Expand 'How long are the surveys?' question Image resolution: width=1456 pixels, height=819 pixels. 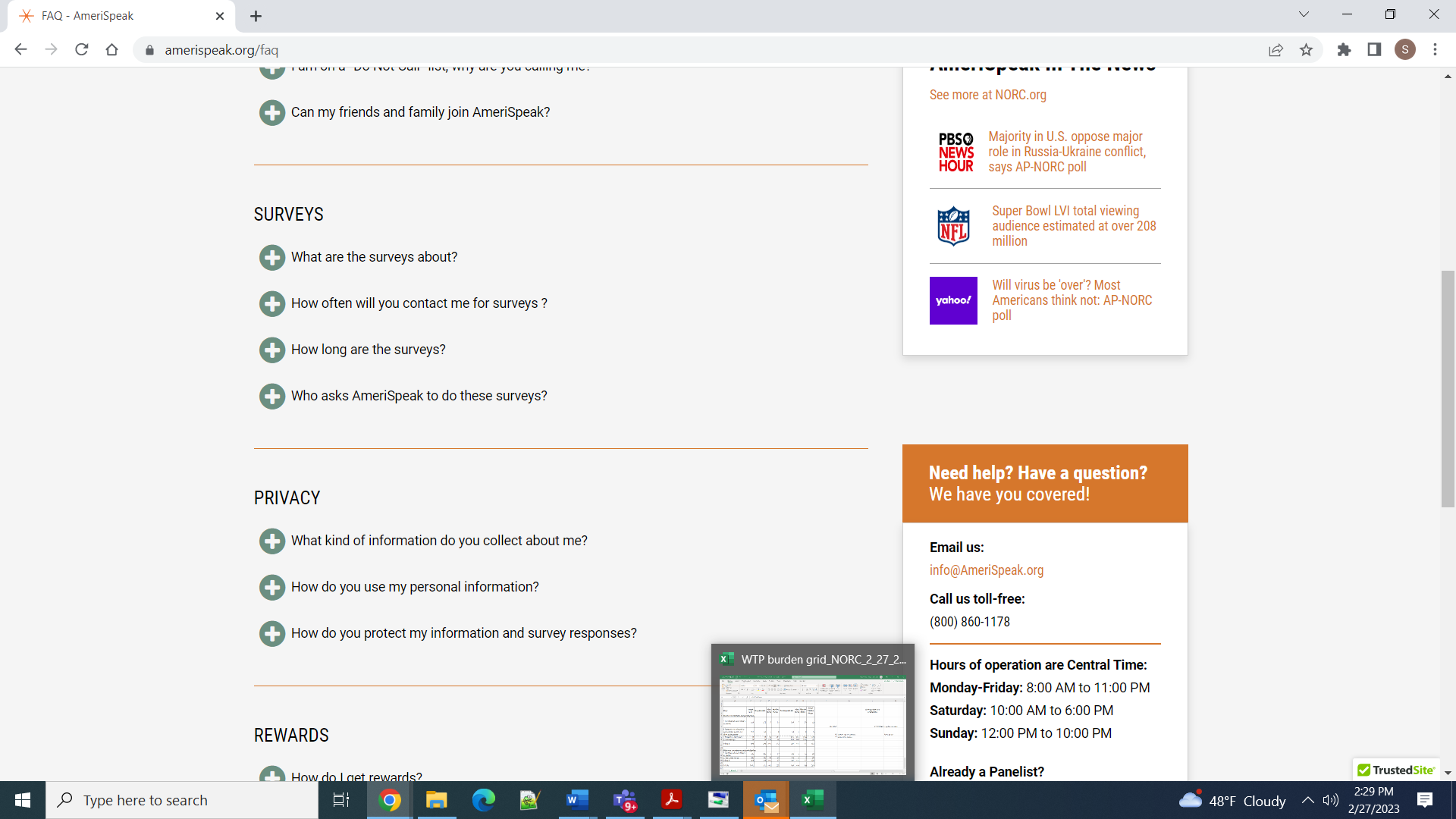click(271, 350)
